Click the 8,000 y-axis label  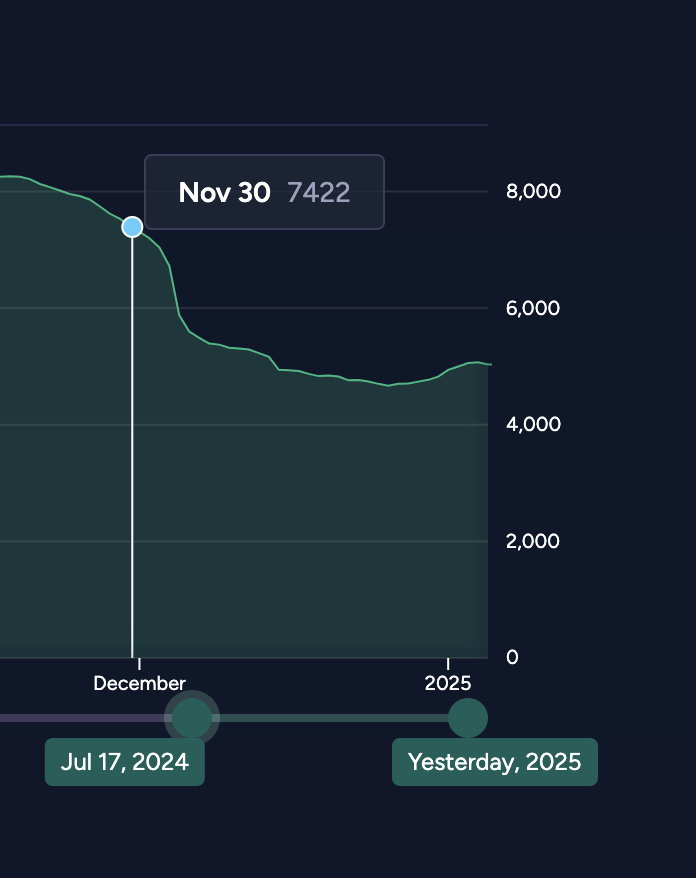click(533, 191)
